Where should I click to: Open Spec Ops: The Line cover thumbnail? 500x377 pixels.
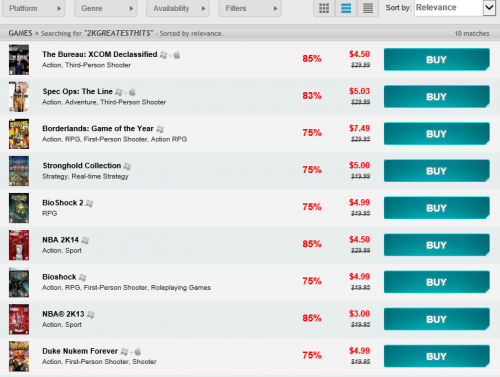coord(19,97)
